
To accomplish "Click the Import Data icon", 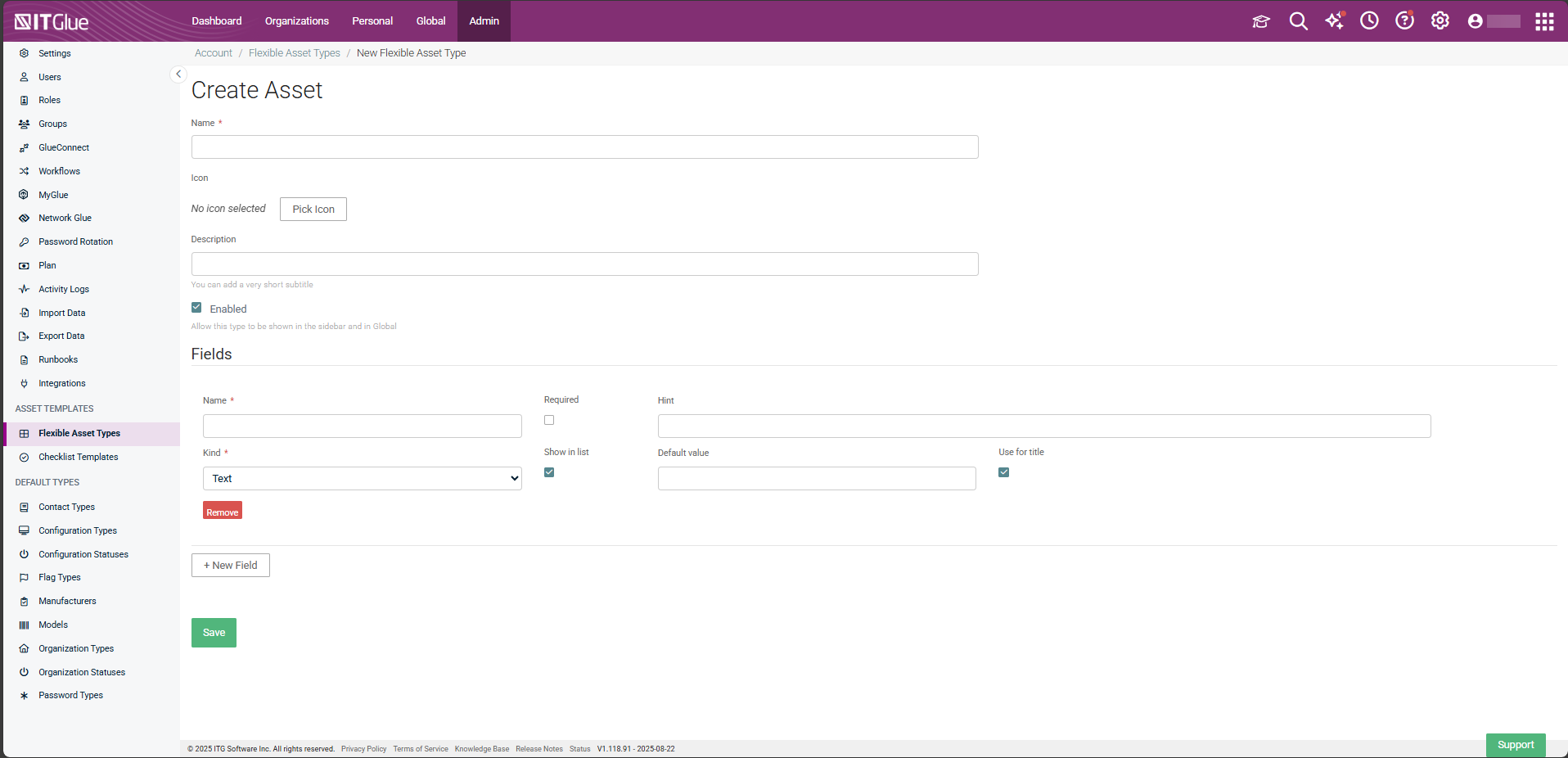I will [24, 313].
